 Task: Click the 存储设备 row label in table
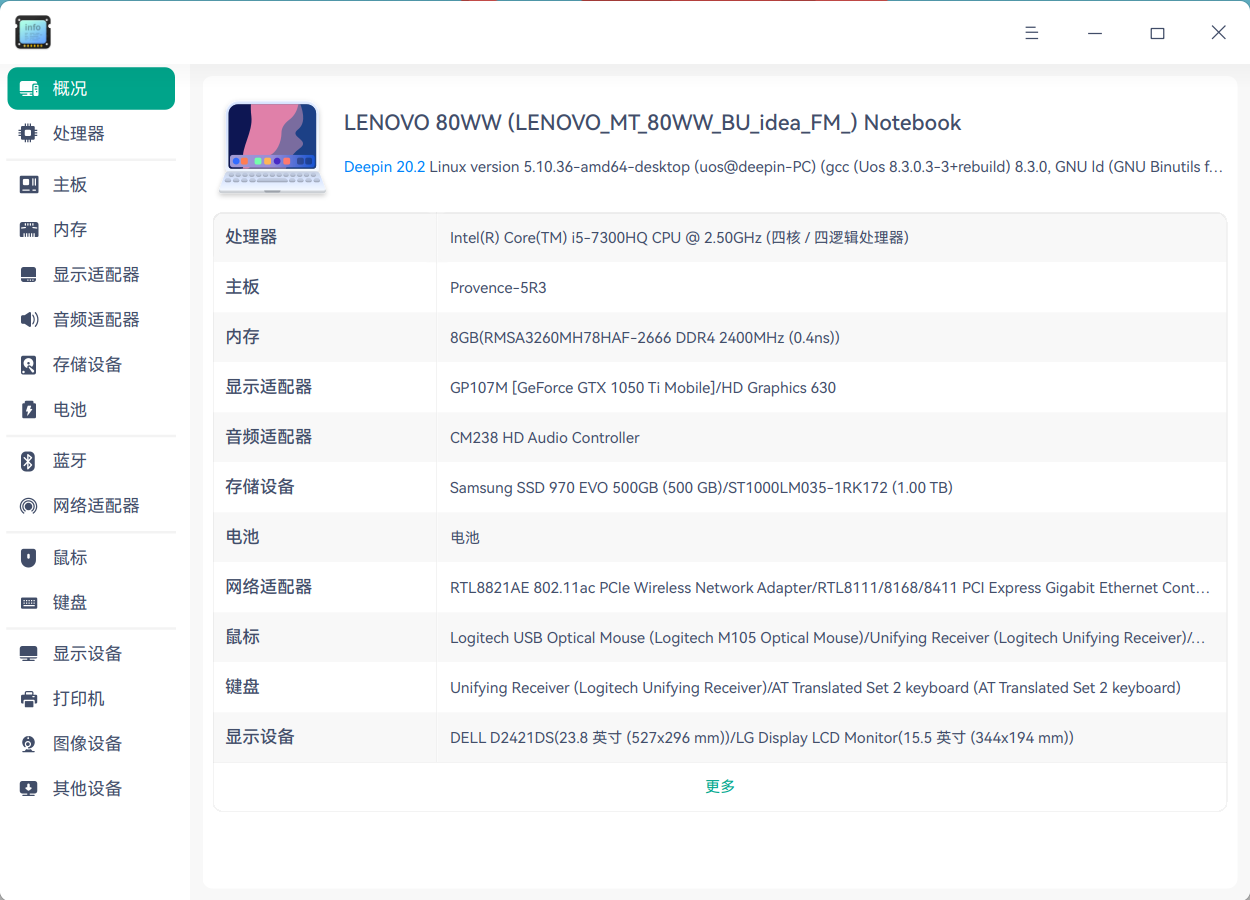click(260, 487)
